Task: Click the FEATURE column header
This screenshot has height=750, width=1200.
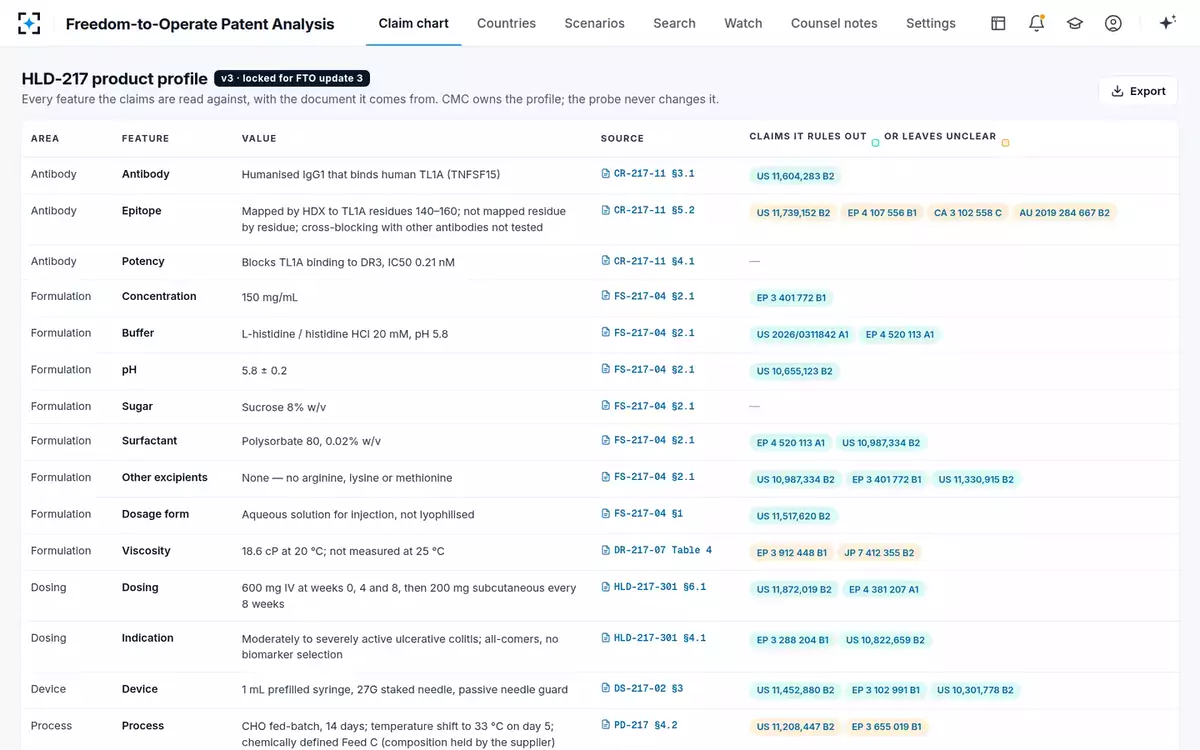Action: (145, 139)
